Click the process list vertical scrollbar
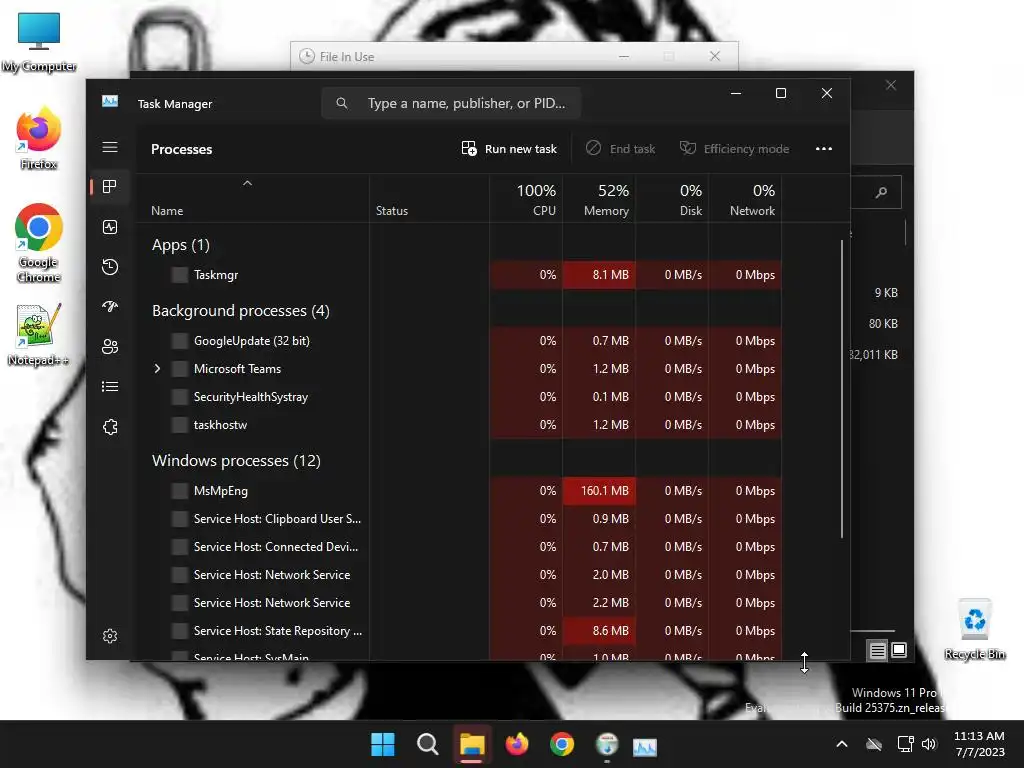Screen dimensions: 1024x768 click(842, 389)
